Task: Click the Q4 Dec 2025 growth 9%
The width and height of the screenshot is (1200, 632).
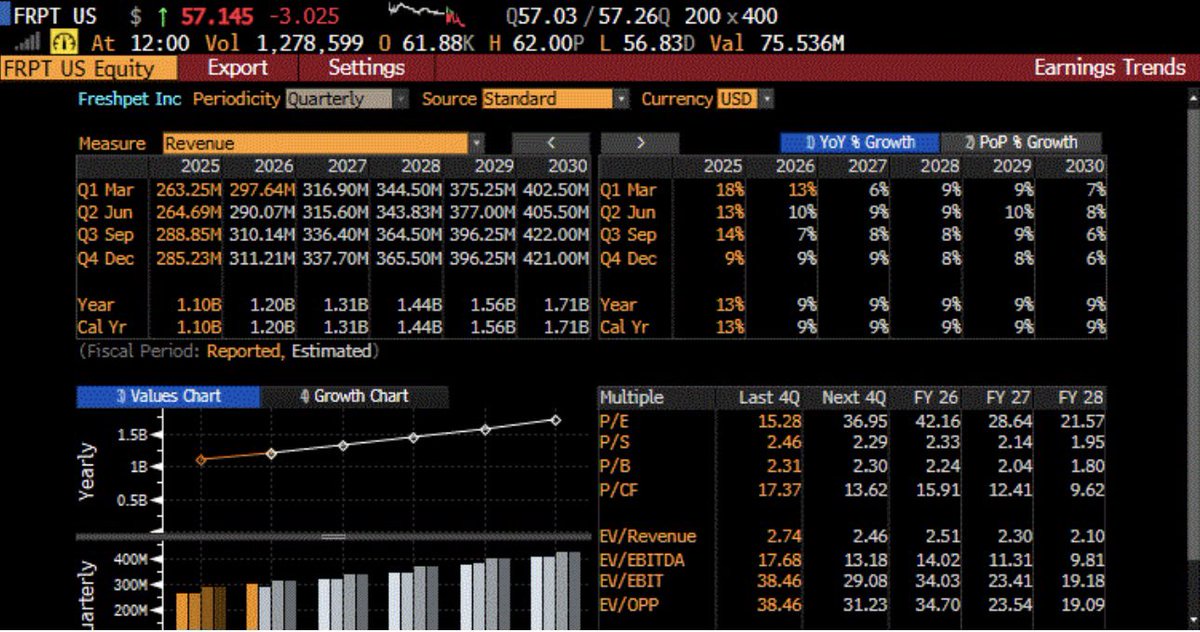Action: click(736, 258)
